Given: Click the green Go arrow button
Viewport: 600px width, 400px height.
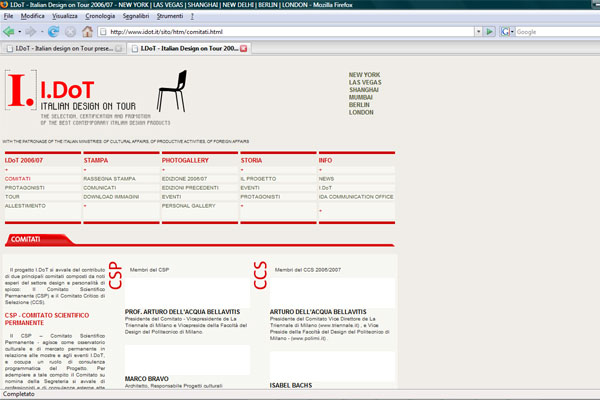Looking at the screenshot, I should (489, 32).
